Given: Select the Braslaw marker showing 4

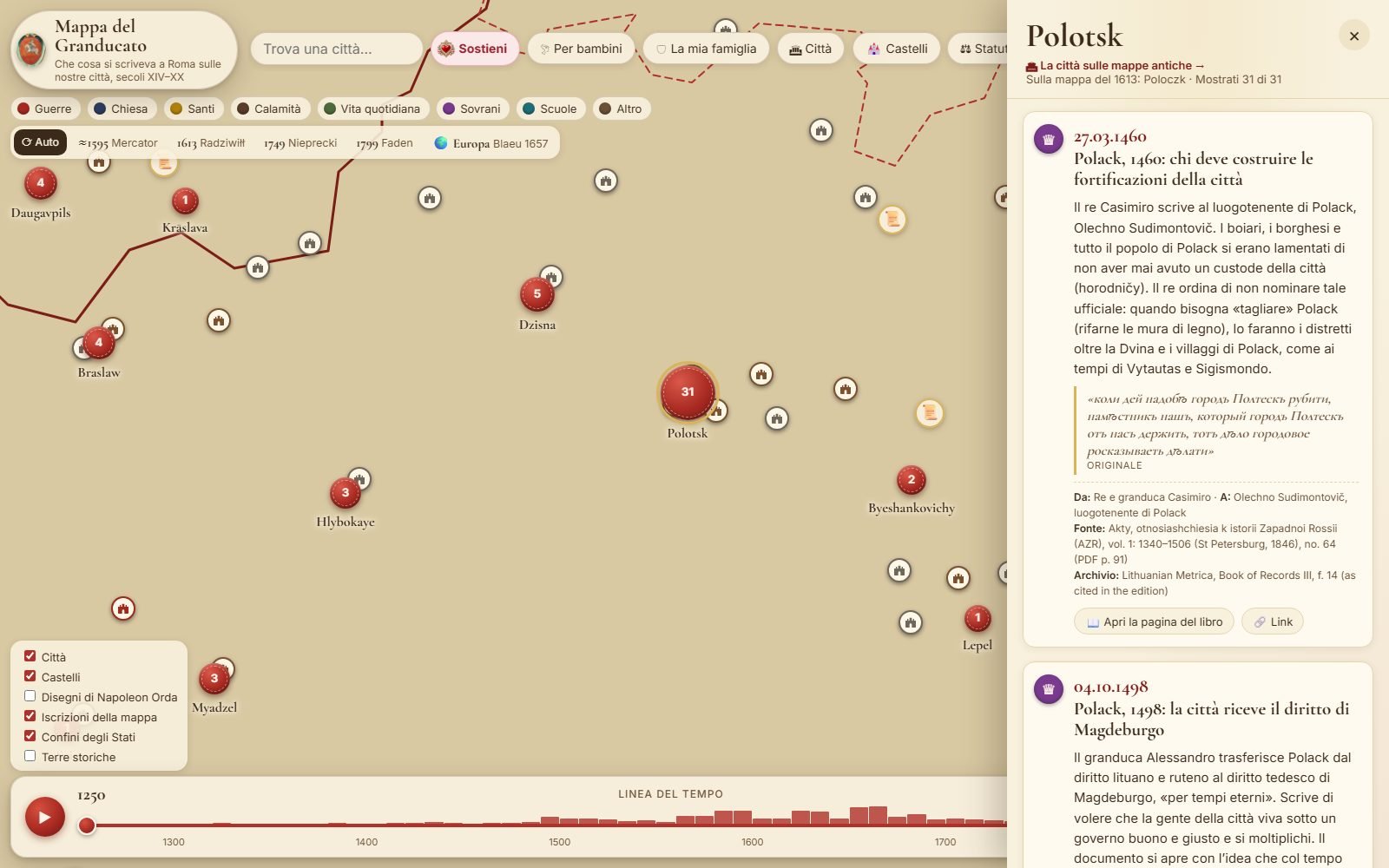Looking at the screenshot, I should pyautogui.click(x=99, y=343).
